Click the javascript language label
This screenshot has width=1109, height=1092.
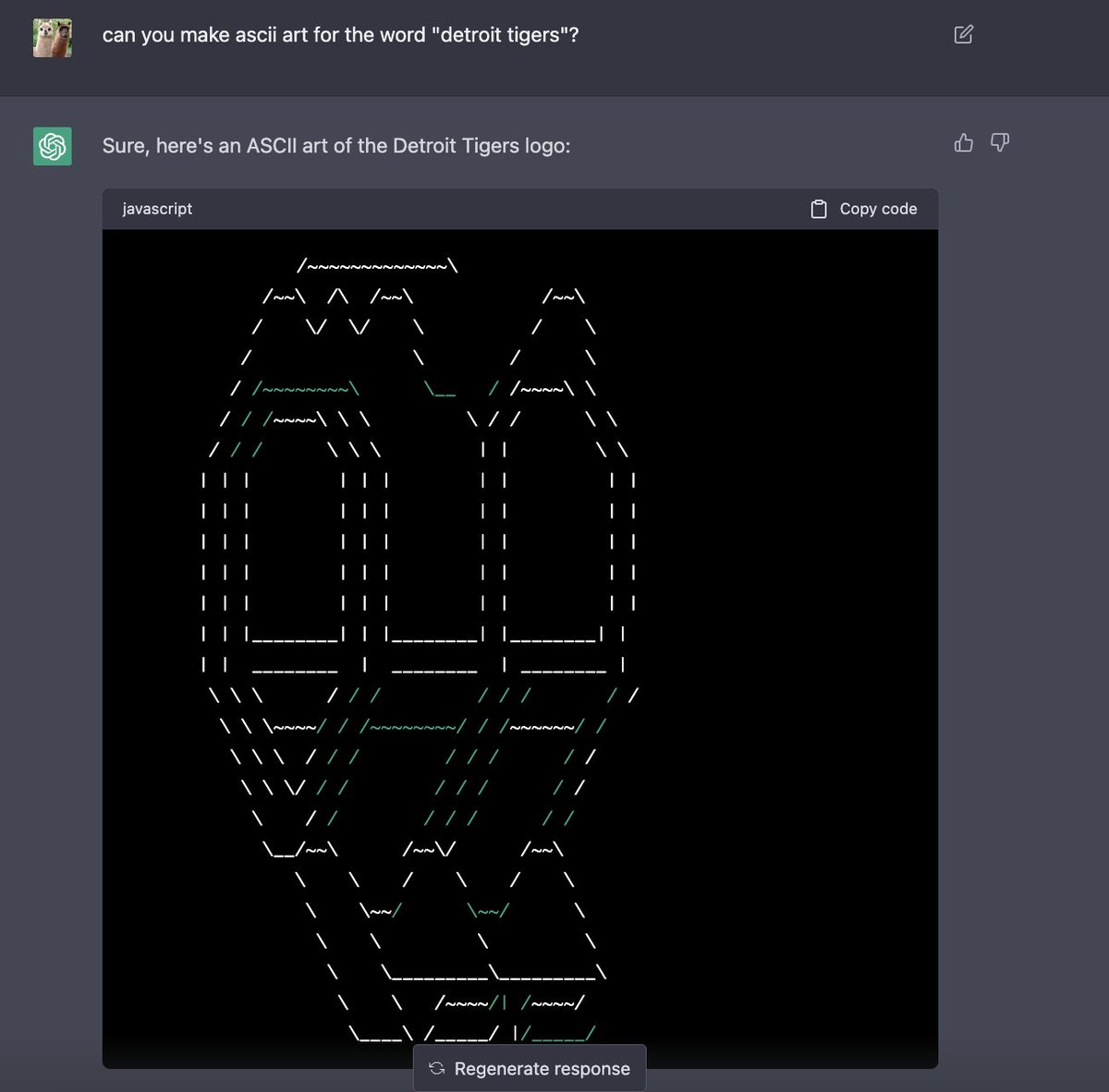(157, 209)
